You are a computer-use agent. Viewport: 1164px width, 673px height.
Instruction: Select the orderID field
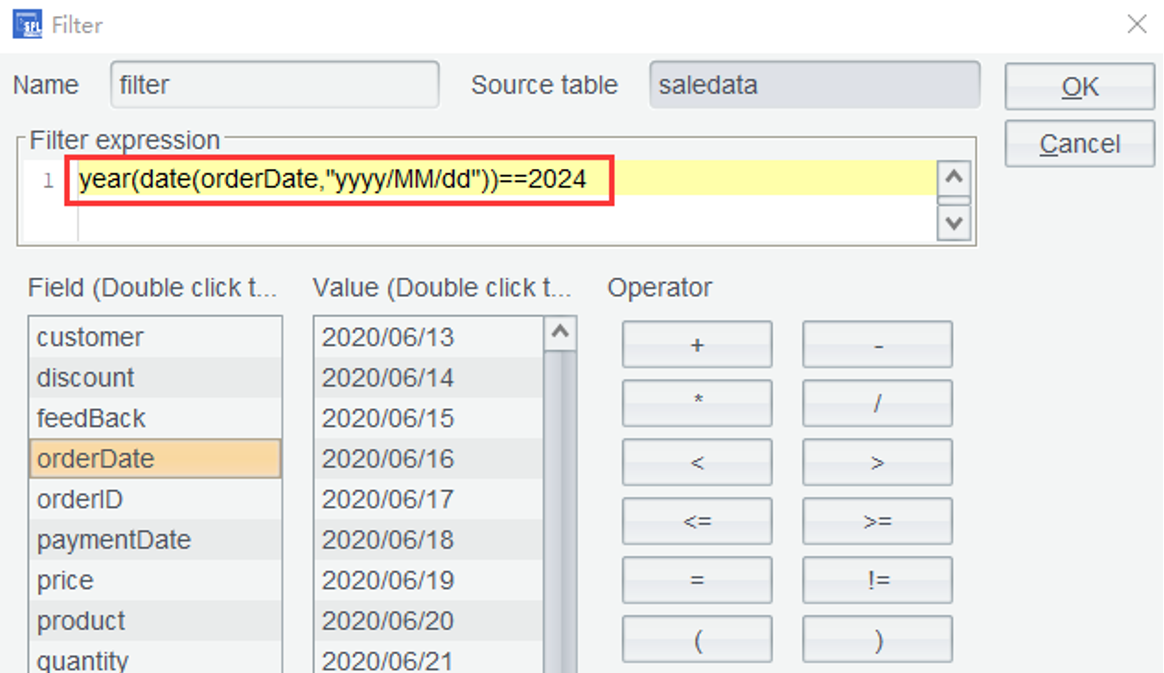tap(155, 499)
